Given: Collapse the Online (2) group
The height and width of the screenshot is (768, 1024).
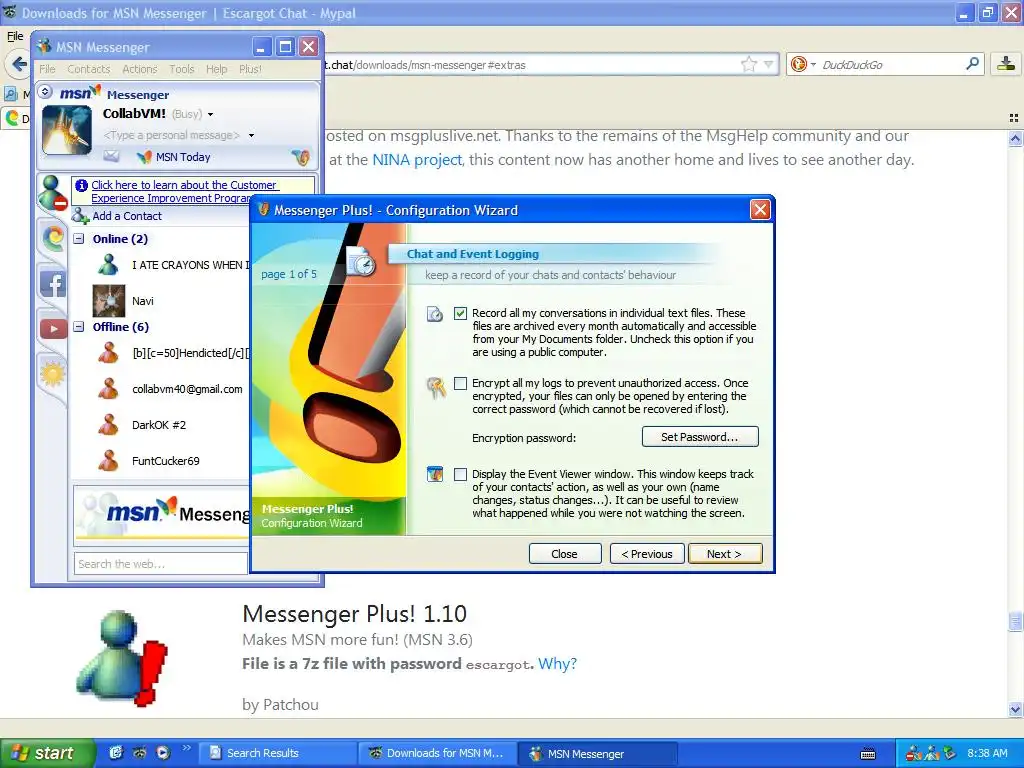Looking at the screenshot, I should click(79, 239).
